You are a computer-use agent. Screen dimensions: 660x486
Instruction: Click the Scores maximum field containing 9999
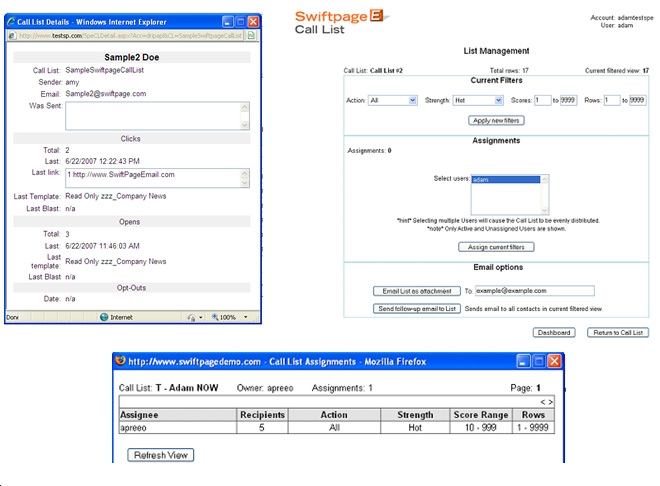568,100
